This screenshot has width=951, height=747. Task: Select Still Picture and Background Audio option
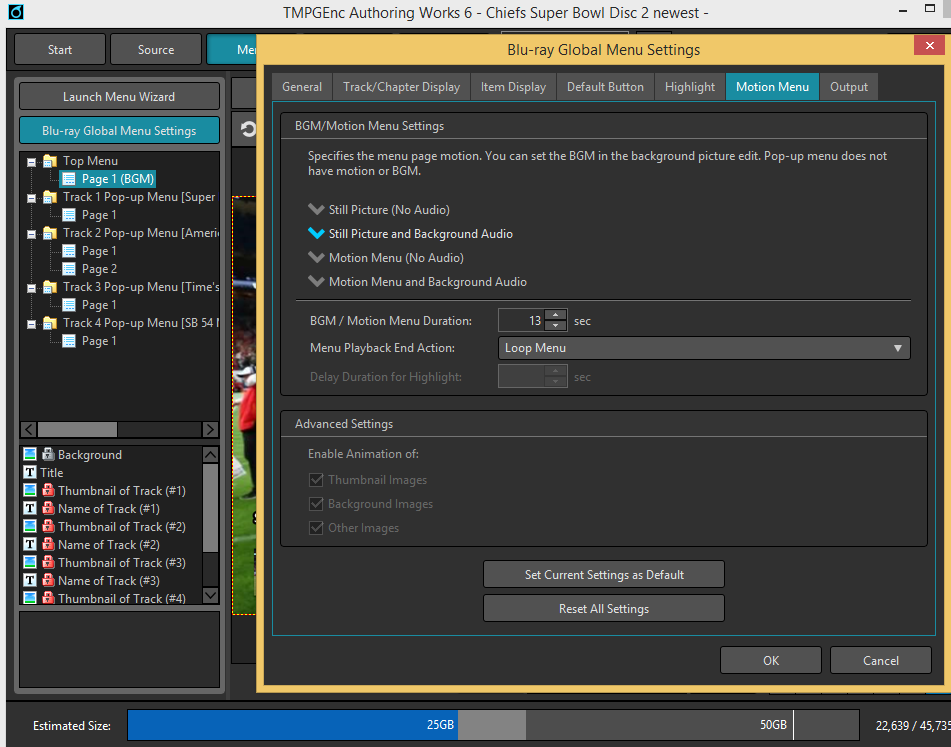coord(411,233)
